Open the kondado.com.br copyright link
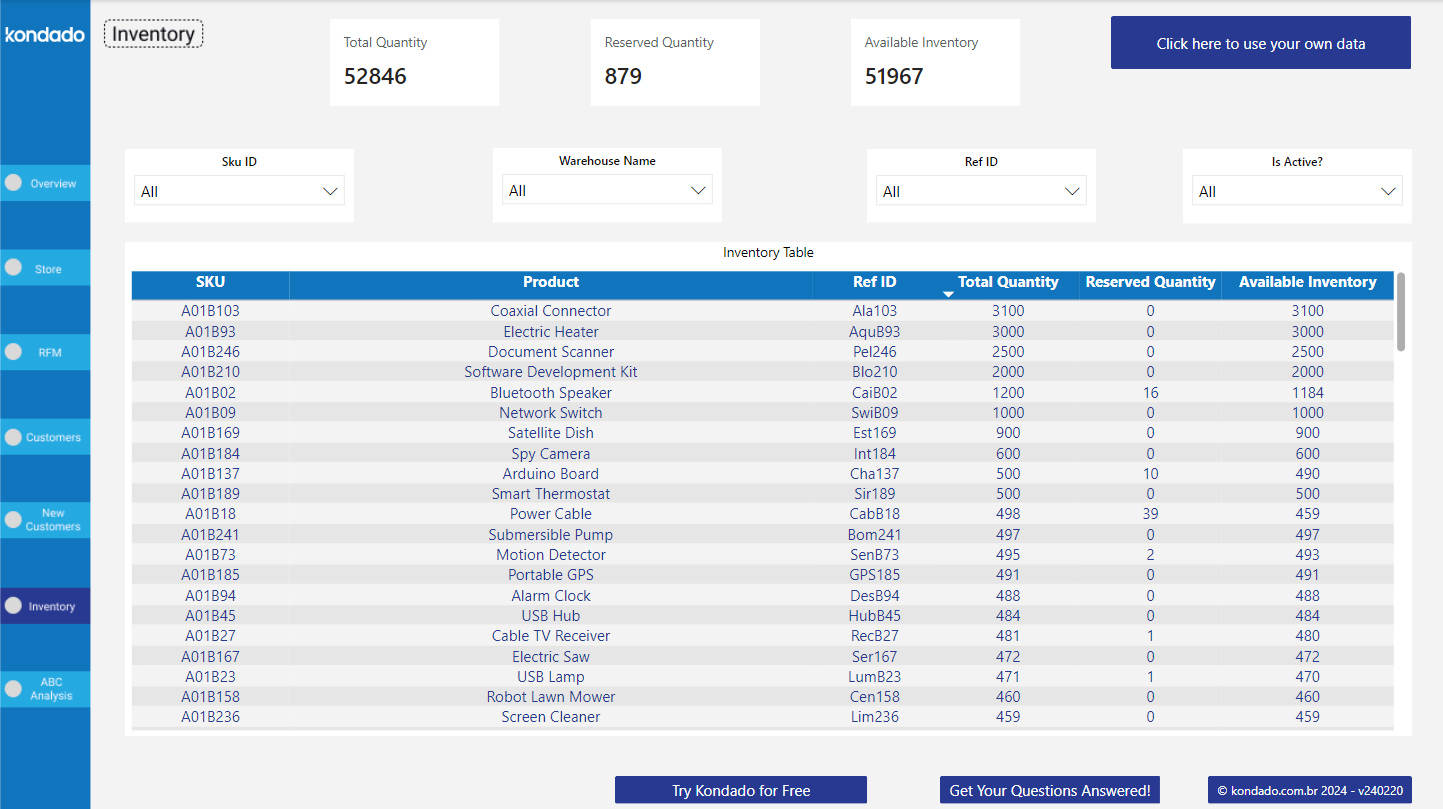 tap(1308, 790)
